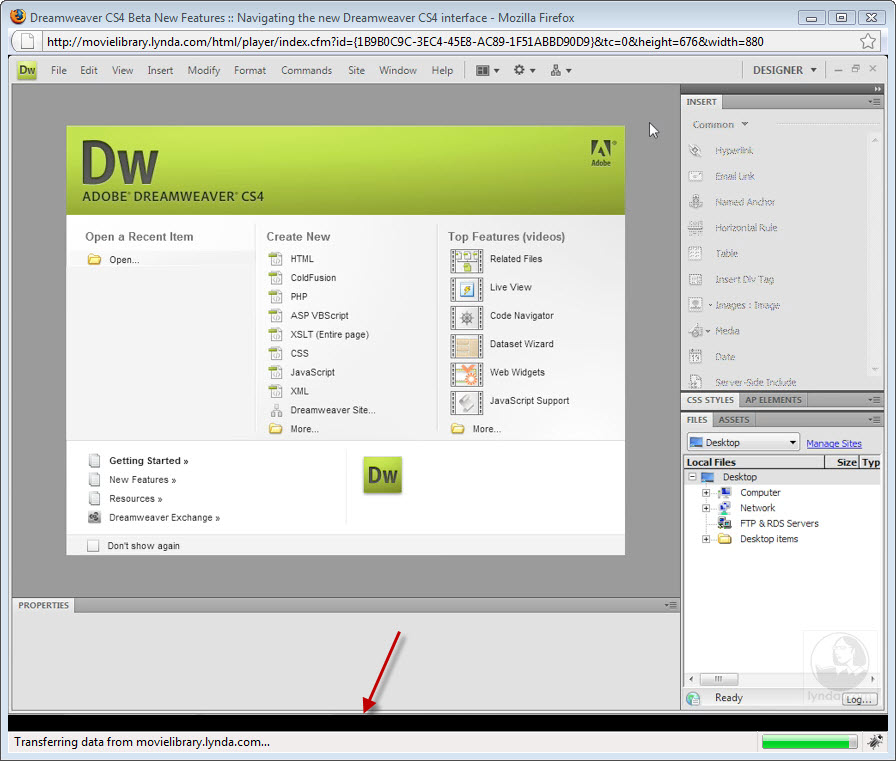The image size is (896, 761).
Task: Open the DESIGNER workspace switcher dropdown
Action: [x=784, y=70]
